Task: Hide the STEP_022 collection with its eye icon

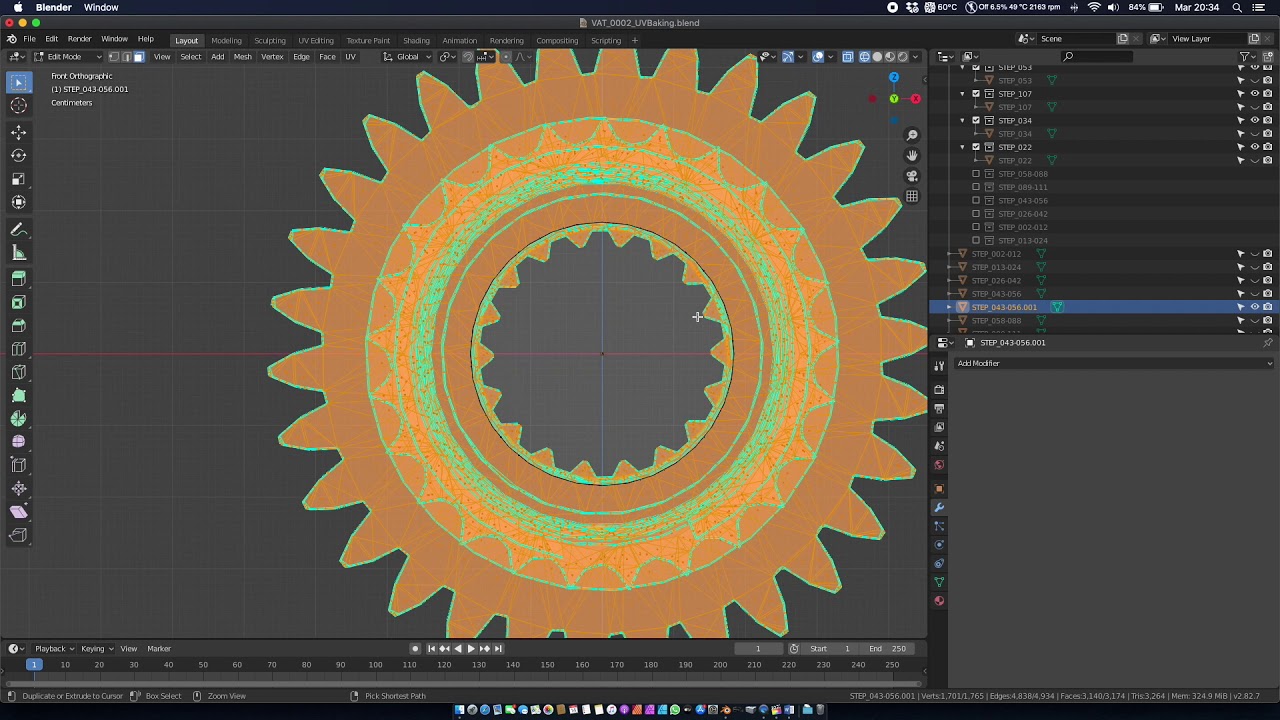Action: coord(1255,147)
